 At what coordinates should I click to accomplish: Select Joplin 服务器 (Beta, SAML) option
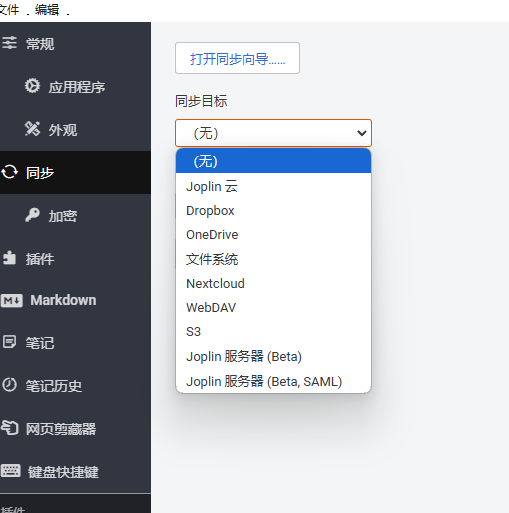tap(273, 381)
